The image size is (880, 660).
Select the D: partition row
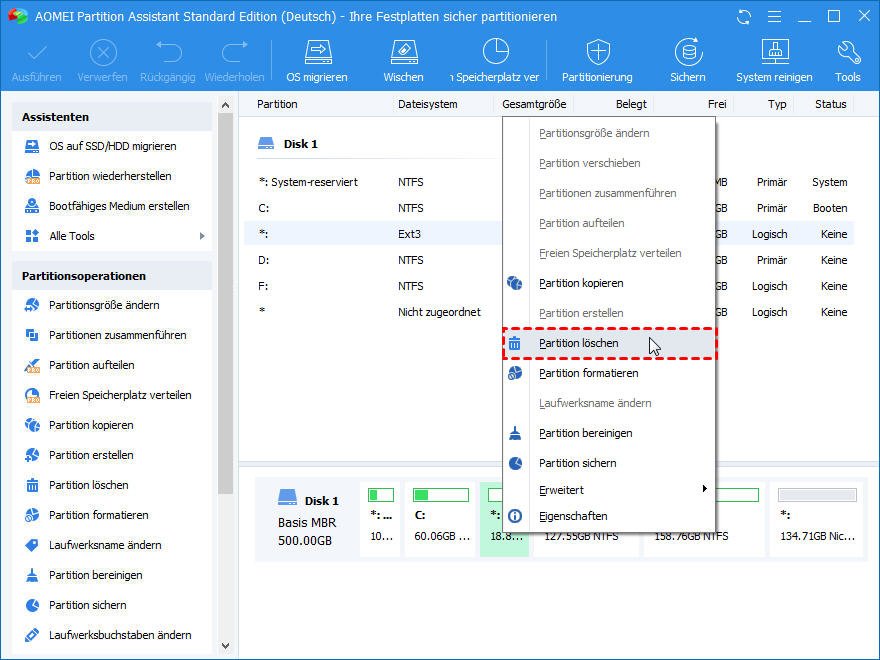tap(549, 260)
